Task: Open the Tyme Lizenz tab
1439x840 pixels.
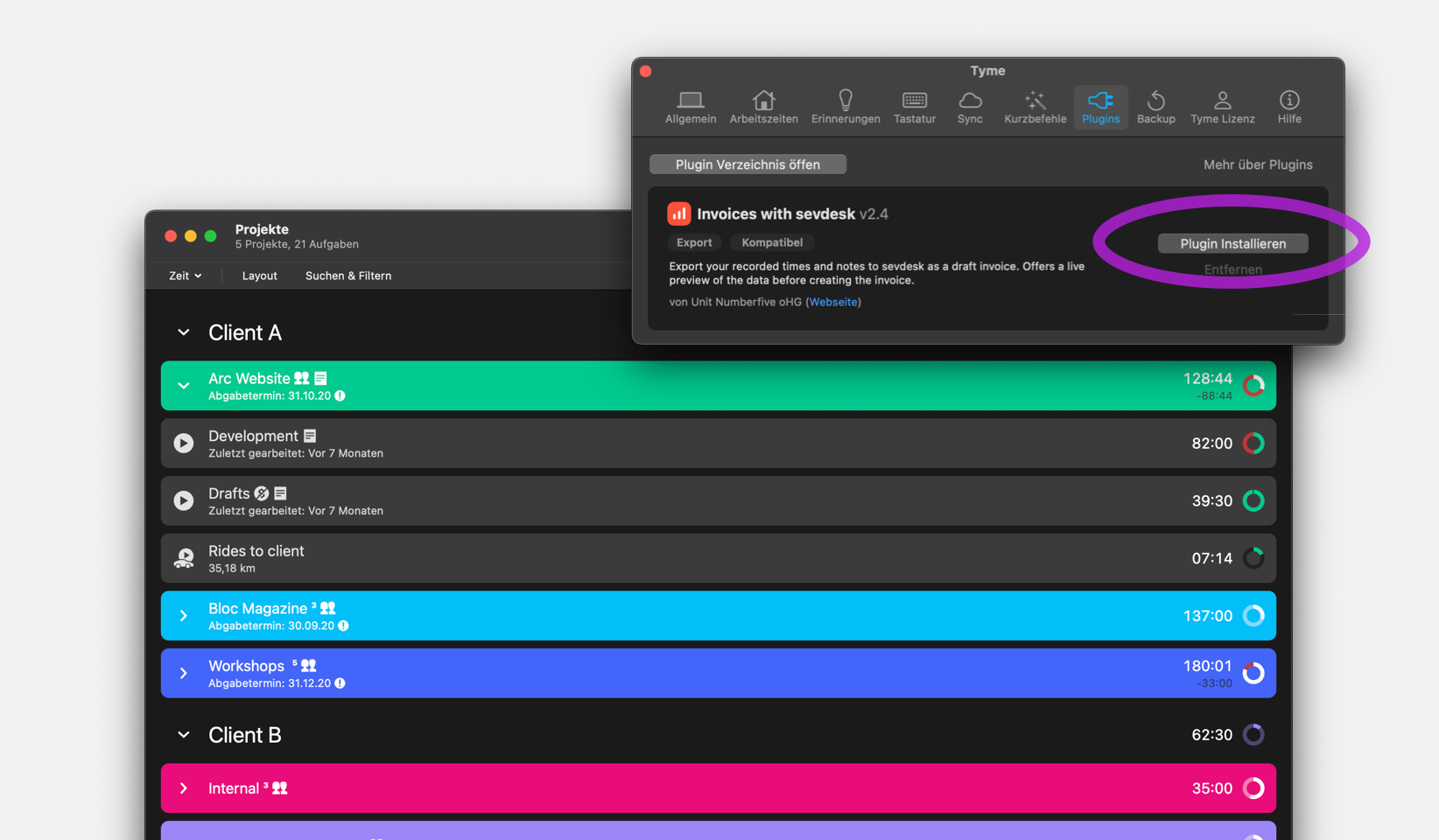Action: tap(1223, 108)
